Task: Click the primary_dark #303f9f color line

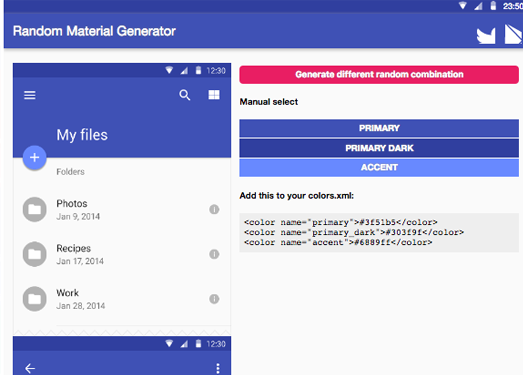Action: coord(354,232)
